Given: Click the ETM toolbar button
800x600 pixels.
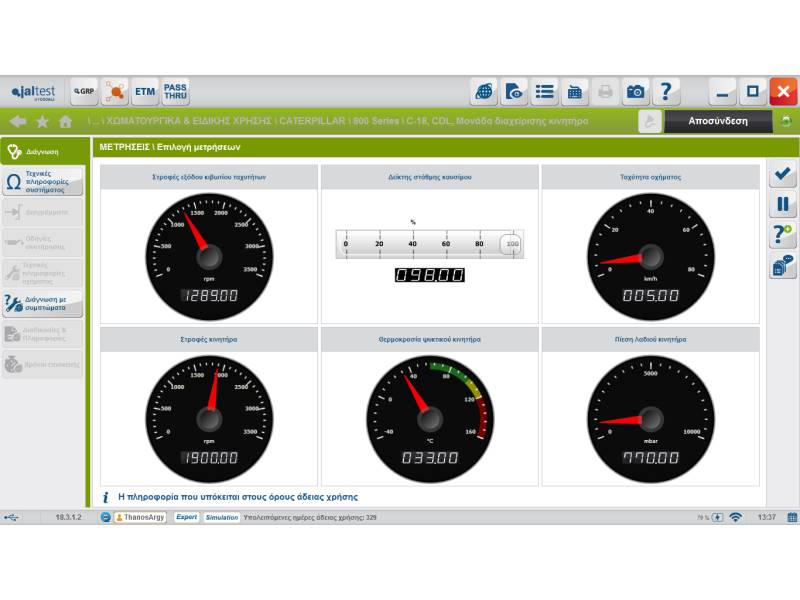Looking at the screenshot, I should (x=145, y=92).
